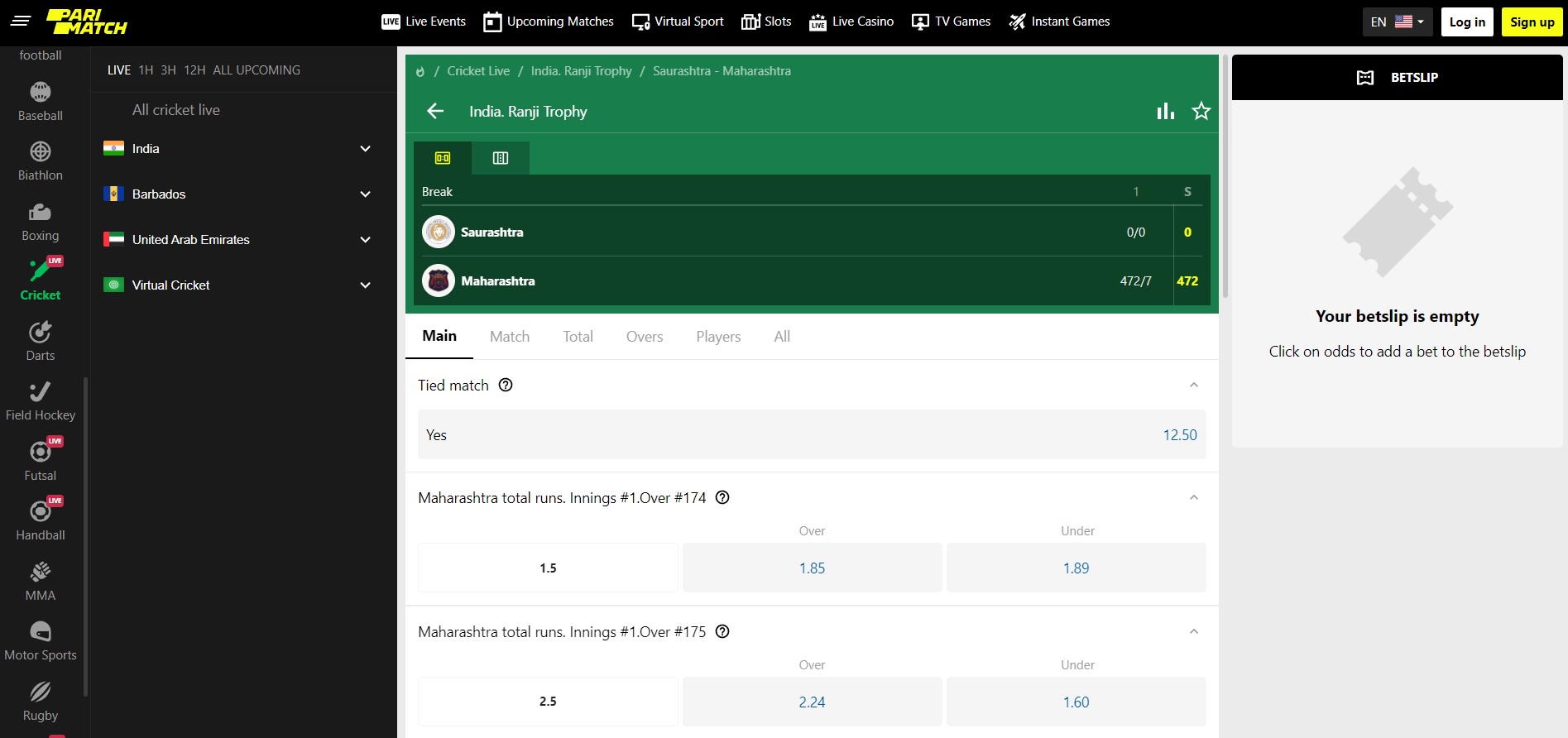Select MMA in the sports sidebar
Viewport: 1568px width, 738px height.
[x=41, y=582]
